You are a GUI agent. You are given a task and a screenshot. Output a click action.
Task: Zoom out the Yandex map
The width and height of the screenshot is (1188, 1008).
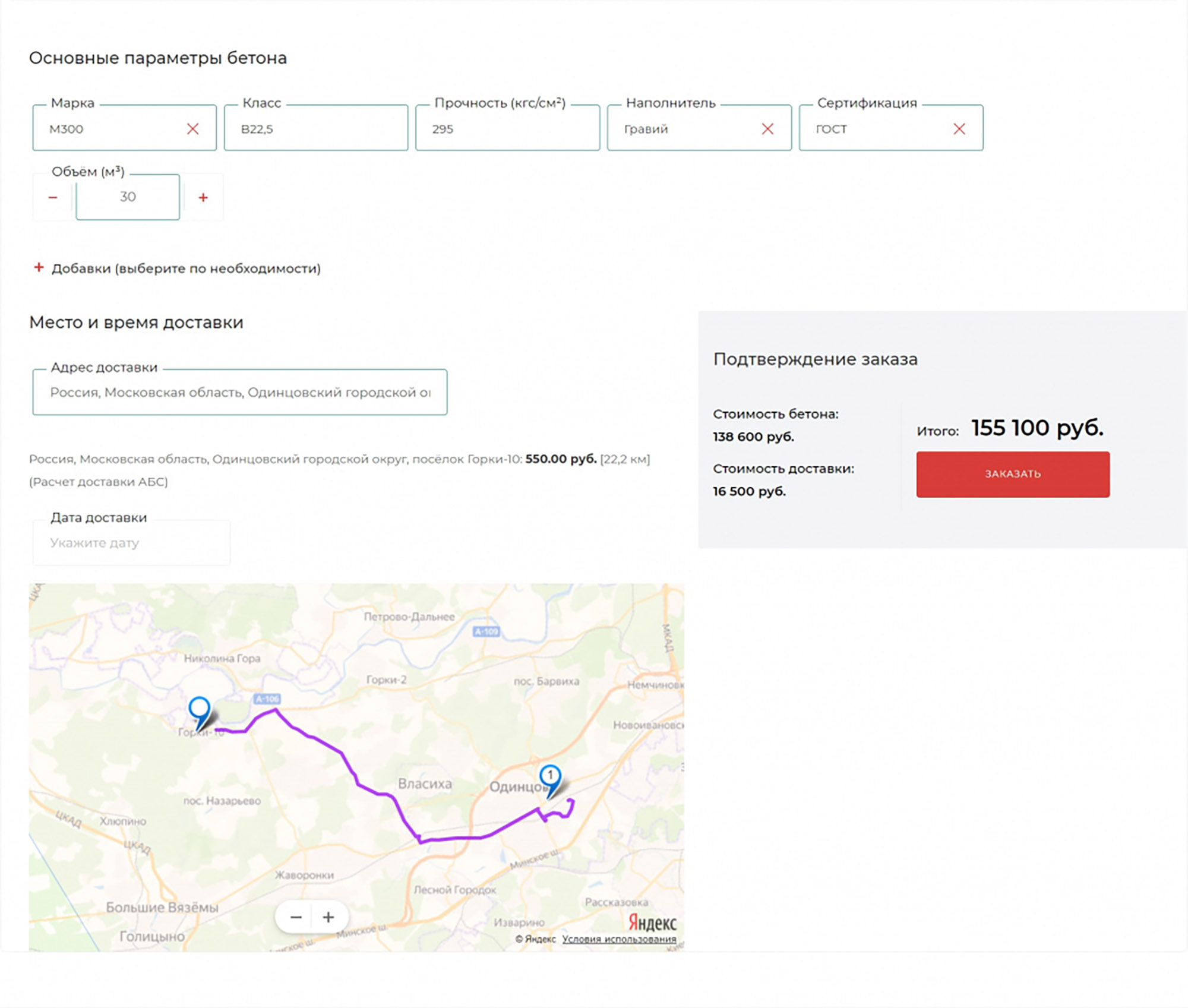(x=296, y=917)
